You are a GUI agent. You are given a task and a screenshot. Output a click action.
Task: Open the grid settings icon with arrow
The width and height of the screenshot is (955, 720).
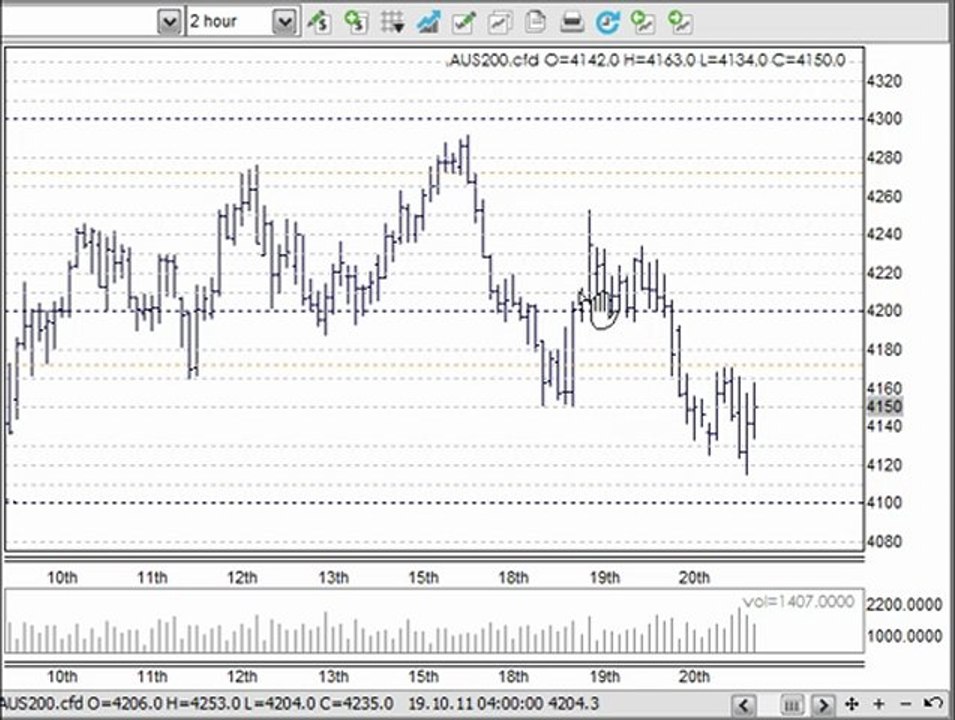point(392,23)
